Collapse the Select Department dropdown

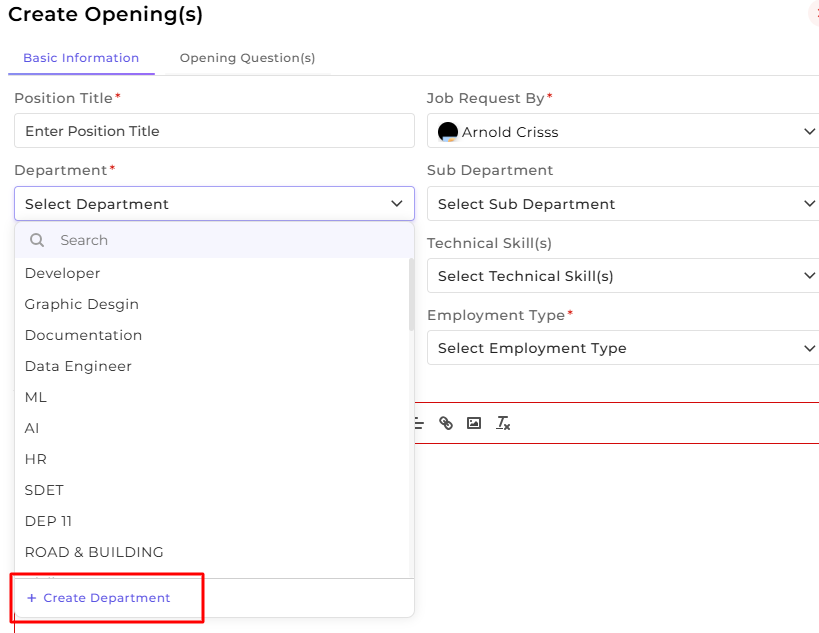tap(215, 204)
